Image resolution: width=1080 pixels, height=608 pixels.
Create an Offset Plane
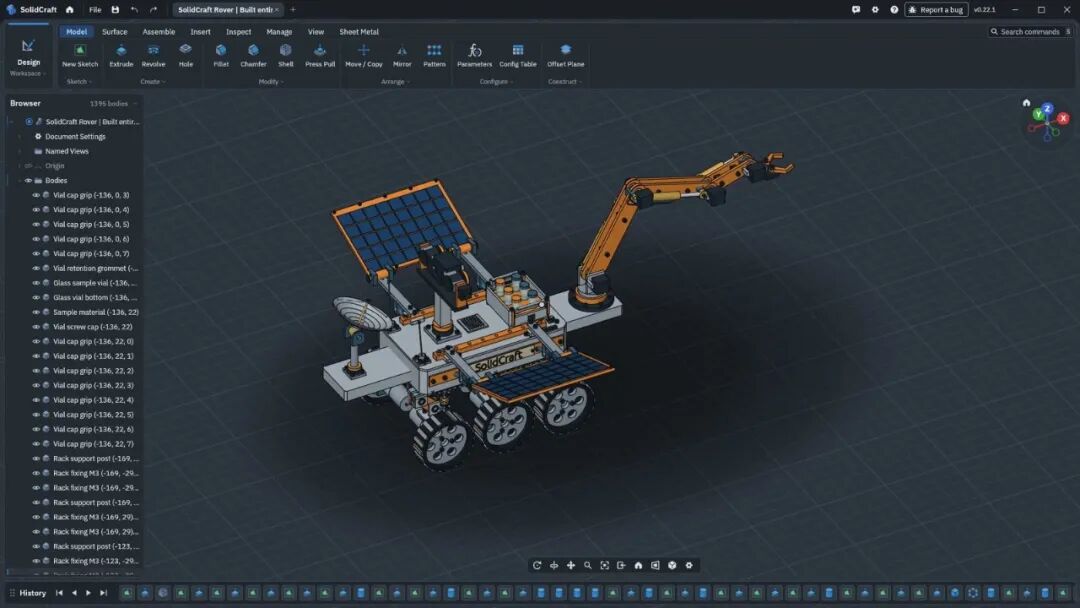[x=565, y=56]
